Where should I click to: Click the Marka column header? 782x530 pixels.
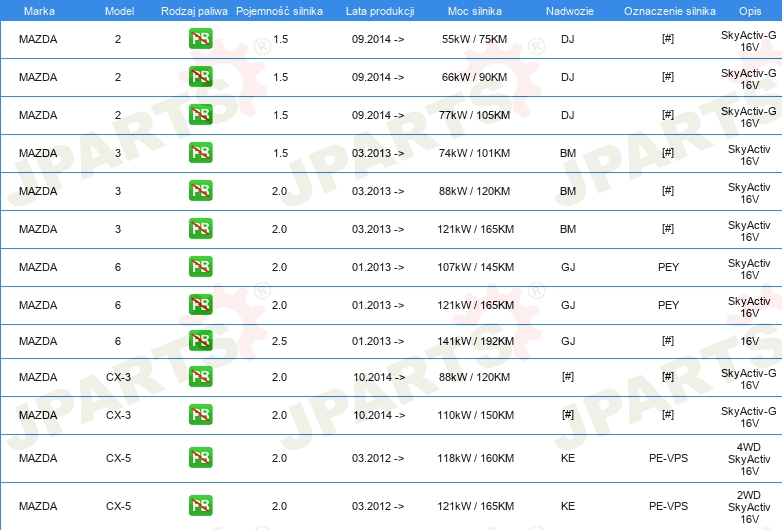click(39, 11)
